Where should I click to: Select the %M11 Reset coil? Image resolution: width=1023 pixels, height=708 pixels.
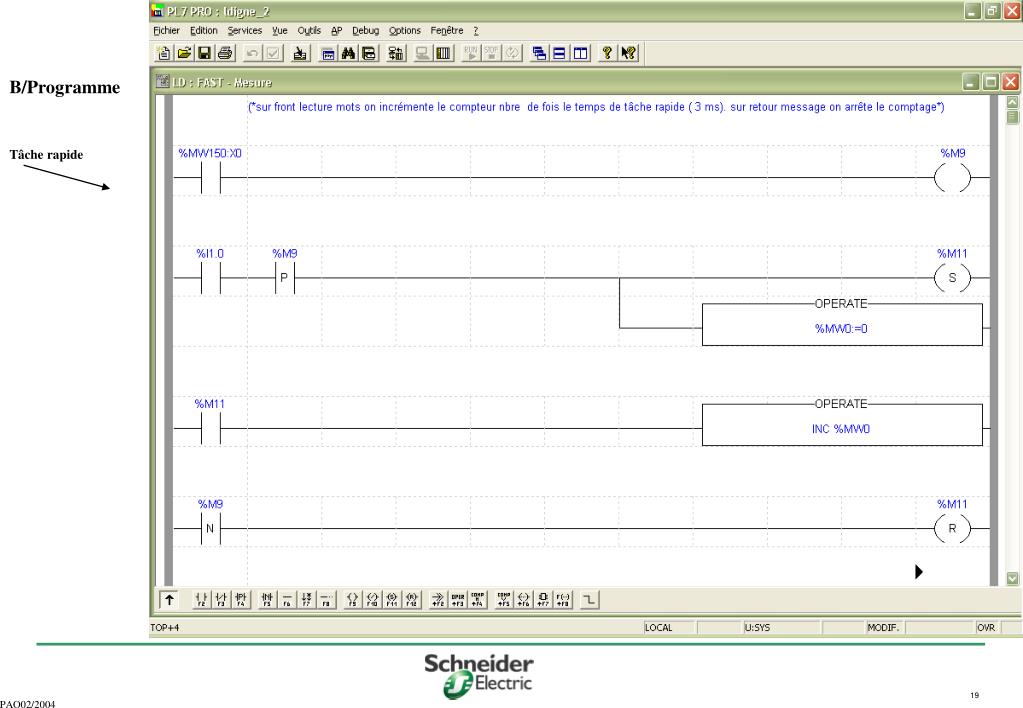(953, 529)
